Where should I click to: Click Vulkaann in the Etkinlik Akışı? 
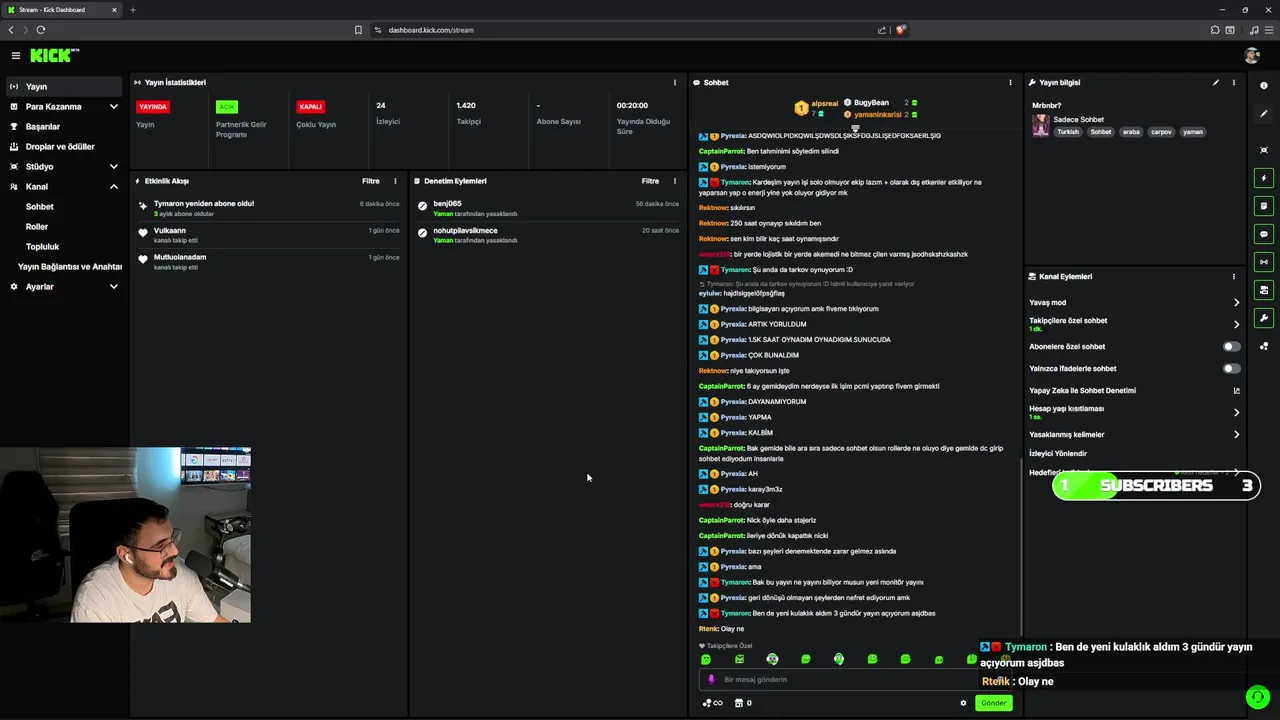(170, 231)
